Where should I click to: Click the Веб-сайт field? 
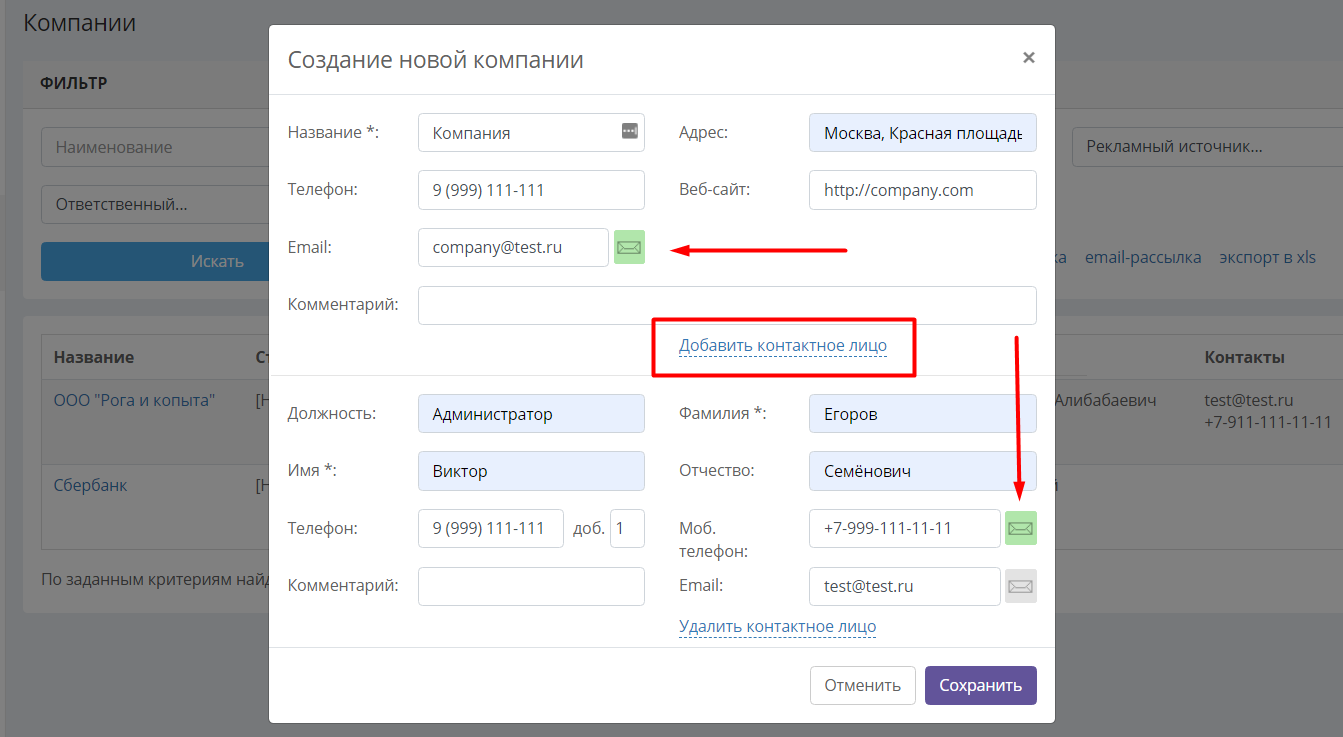923,190
